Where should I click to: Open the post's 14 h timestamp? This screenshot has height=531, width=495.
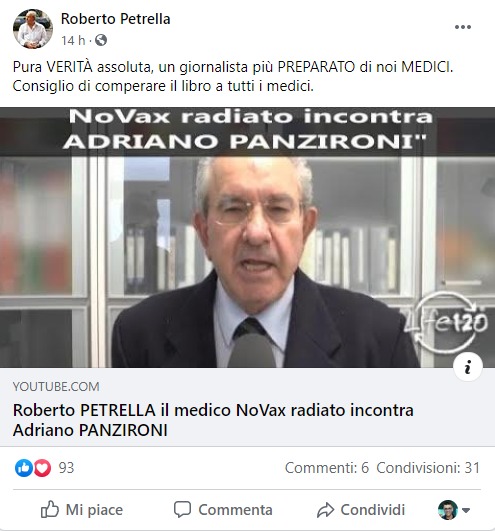(x=73, y=40)
